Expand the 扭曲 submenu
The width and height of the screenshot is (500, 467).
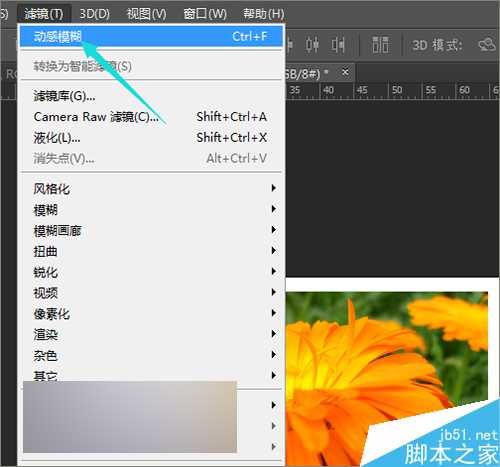pos(151,251)
